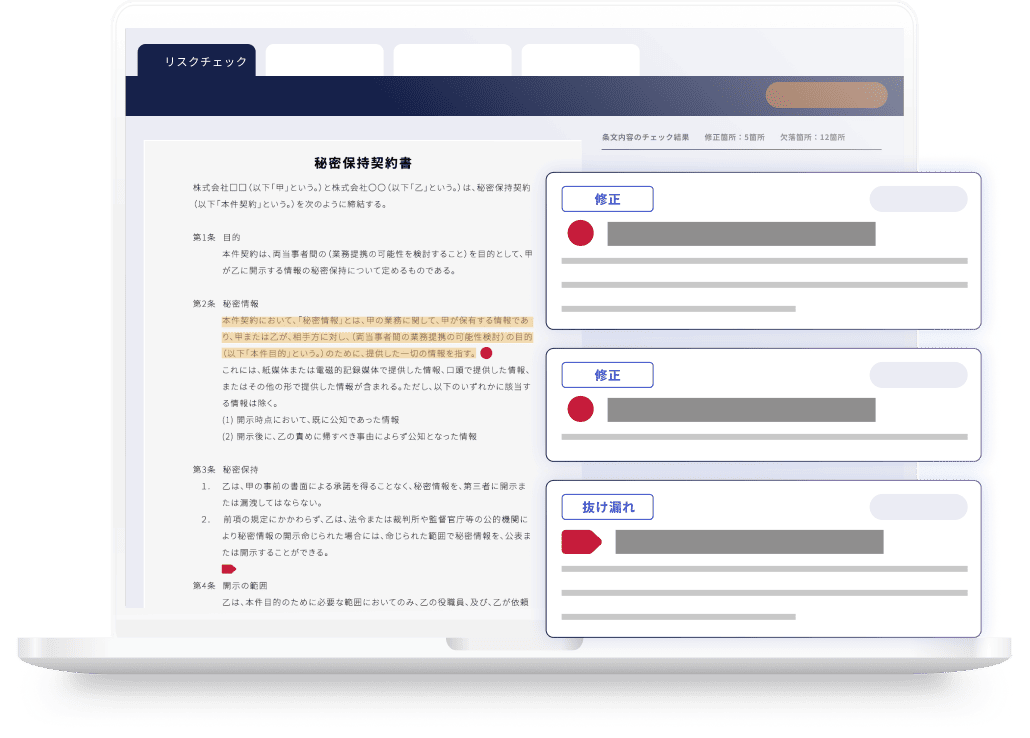Click the 秘密保持契約書 document title
1030x738 pixels.
[363, 163]
